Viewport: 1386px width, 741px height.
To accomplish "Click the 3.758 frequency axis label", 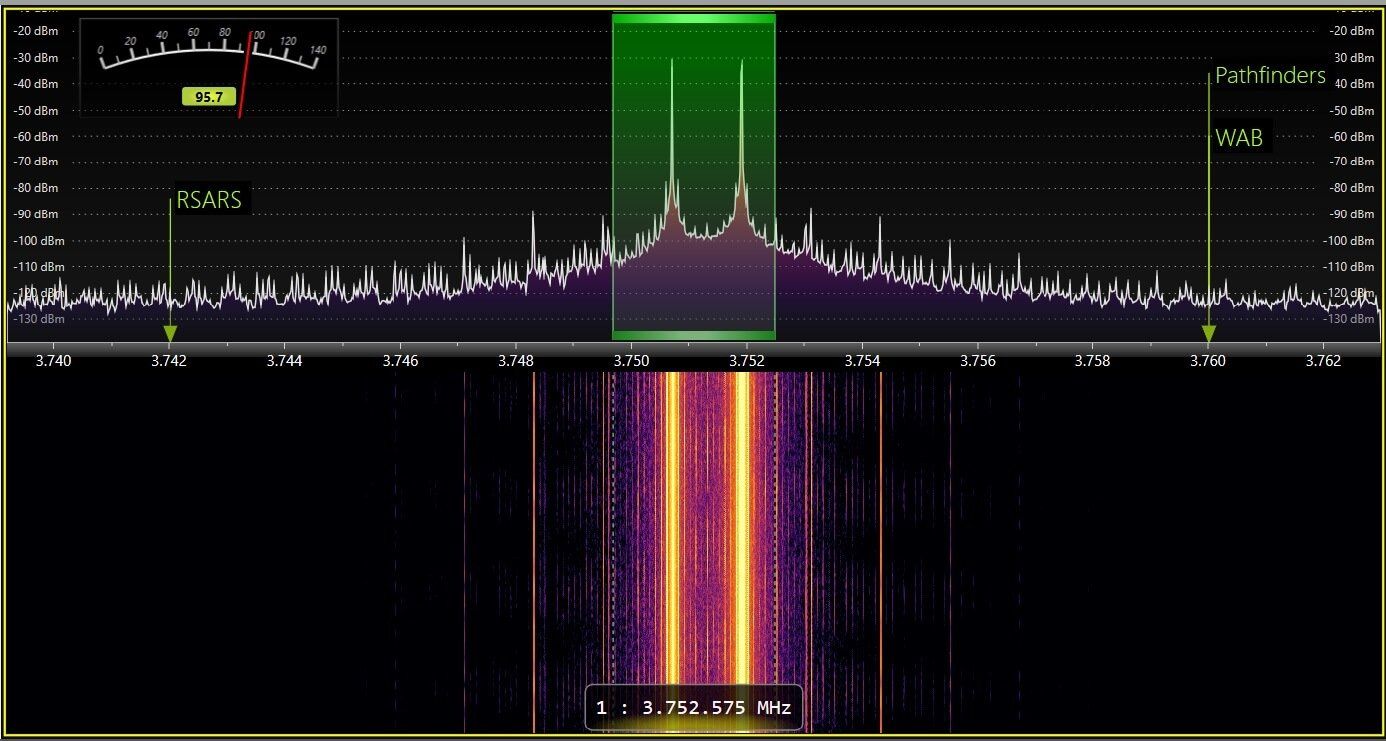I will (1093, 361).
